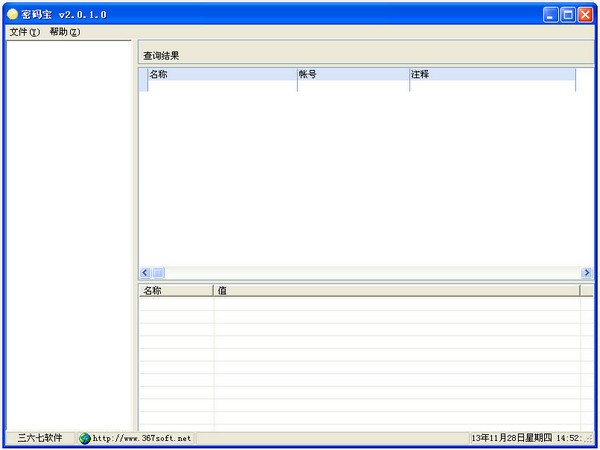Open the 帮助 menu
600x450 pixels.
coord(65,32)
